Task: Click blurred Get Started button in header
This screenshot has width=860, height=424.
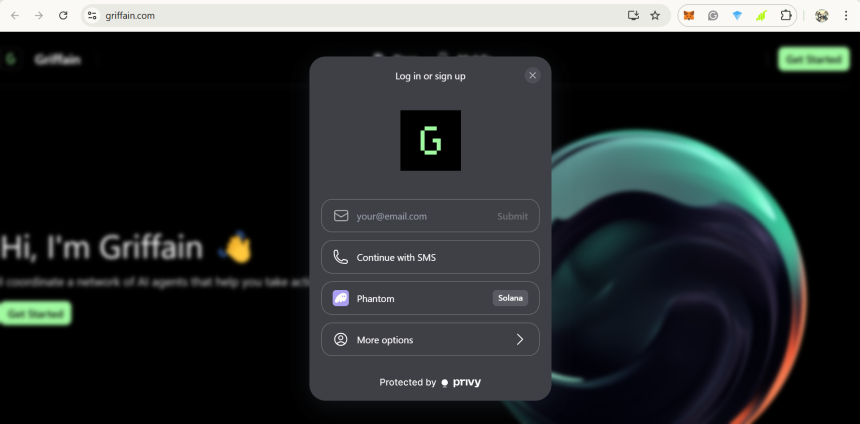Action: point(813,59)
